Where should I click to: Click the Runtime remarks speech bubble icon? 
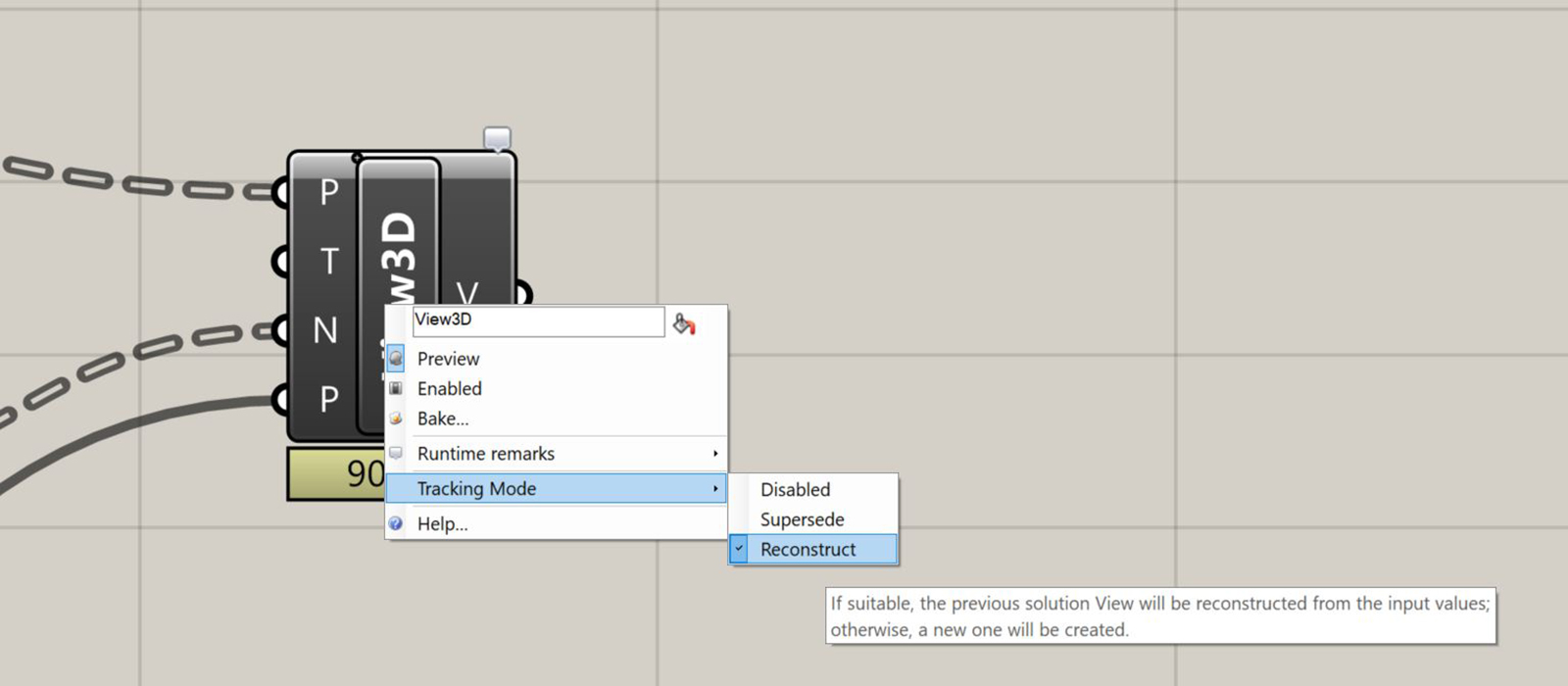click(396, 453)
